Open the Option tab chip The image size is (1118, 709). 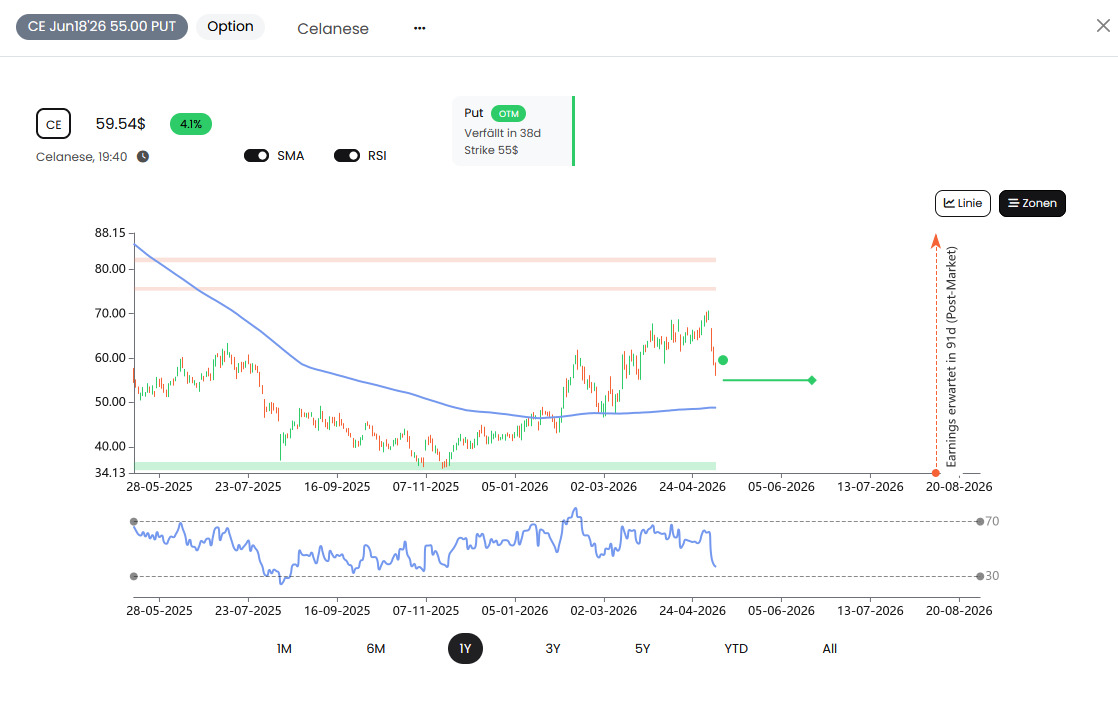(230, 26)
